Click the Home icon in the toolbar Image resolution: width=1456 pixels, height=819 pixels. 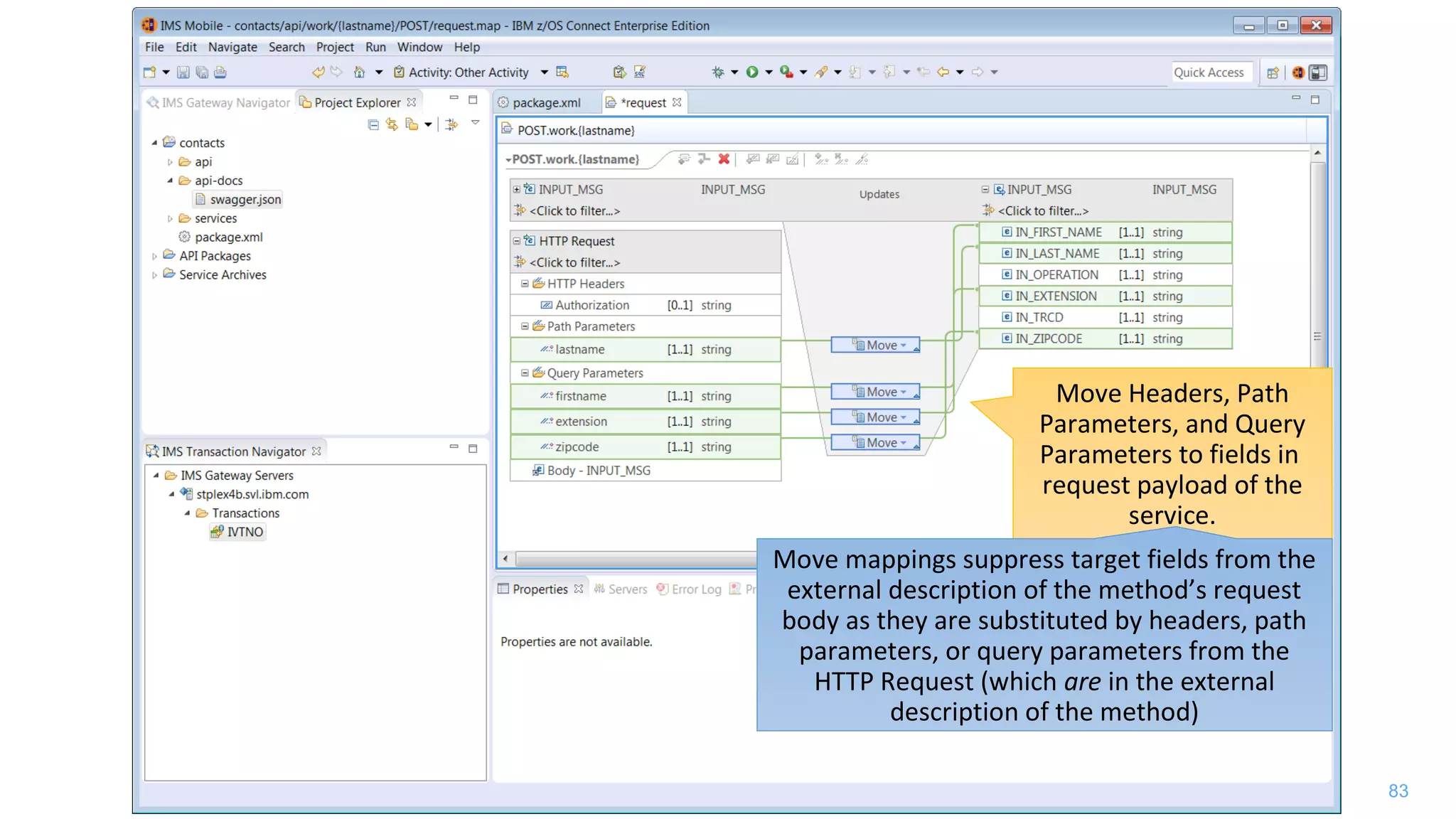click(359, 72)
